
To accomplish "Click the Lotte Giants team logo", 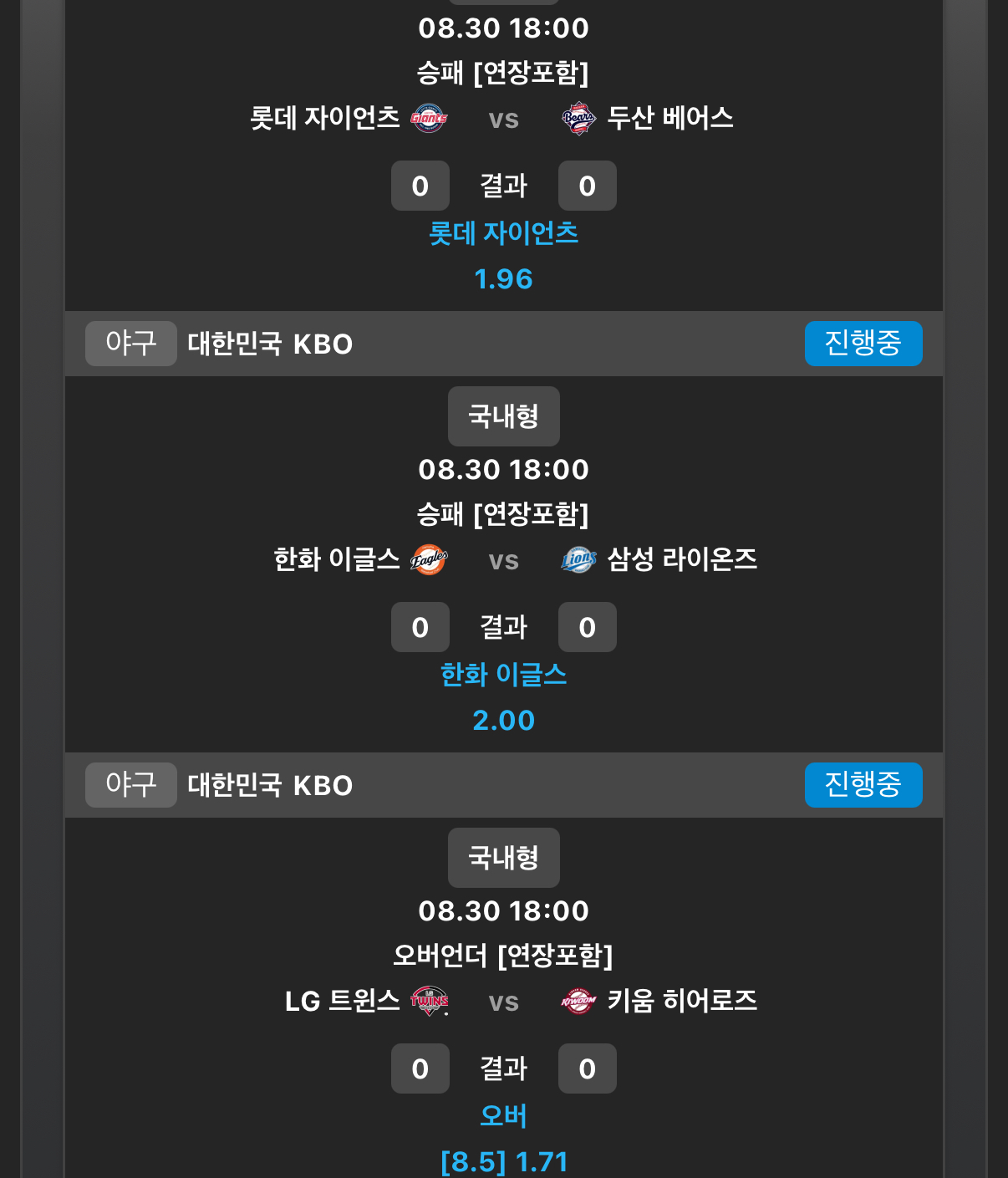I will point(429,118).
